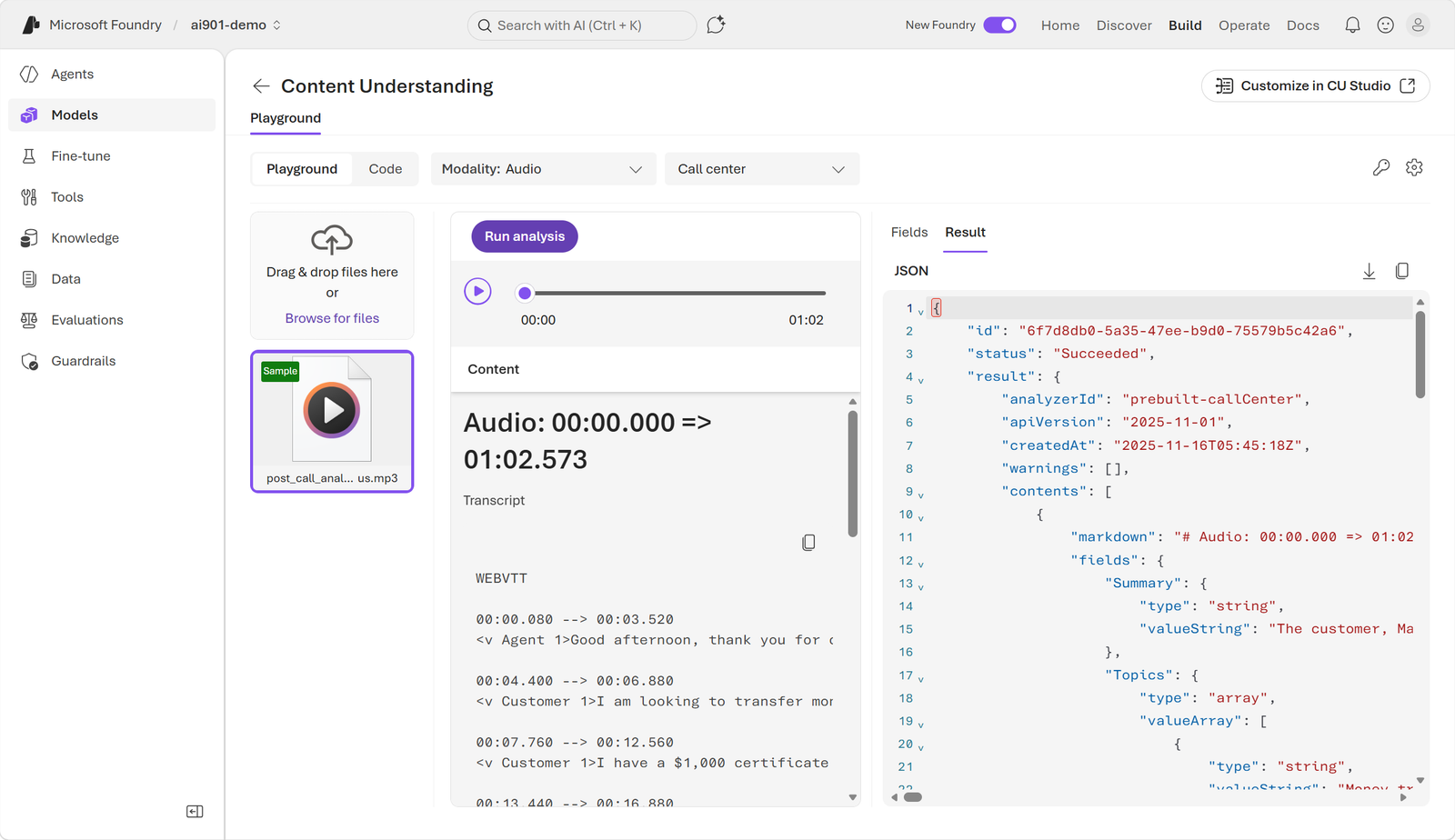Collapse JSON line 1 fold arrow
Viewport: 1455px width, 840px height.
point(920,312)
